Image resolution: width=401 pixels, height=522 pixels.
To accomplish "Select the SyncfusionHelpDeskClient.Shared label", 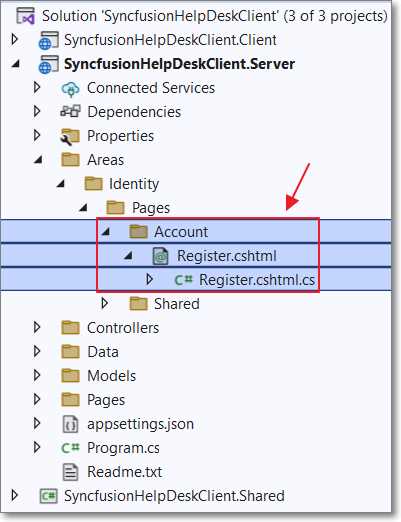I will pos(174,496).
